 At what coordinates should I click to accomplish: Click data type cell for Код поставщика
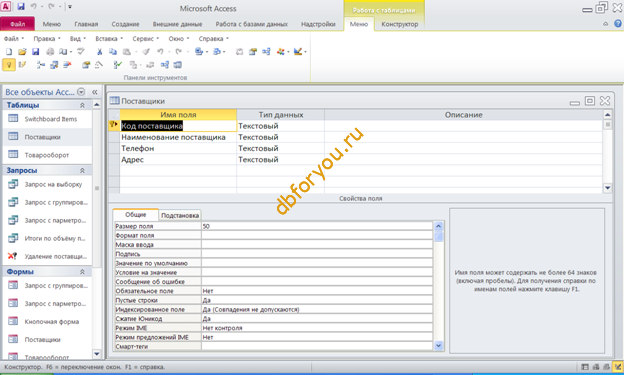[x=280, y=126]
